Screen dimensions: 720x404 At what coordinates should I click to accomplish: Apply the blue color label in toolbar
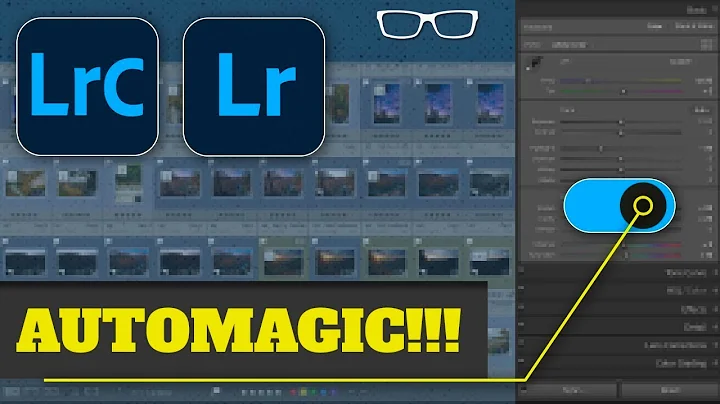[324, 393]
